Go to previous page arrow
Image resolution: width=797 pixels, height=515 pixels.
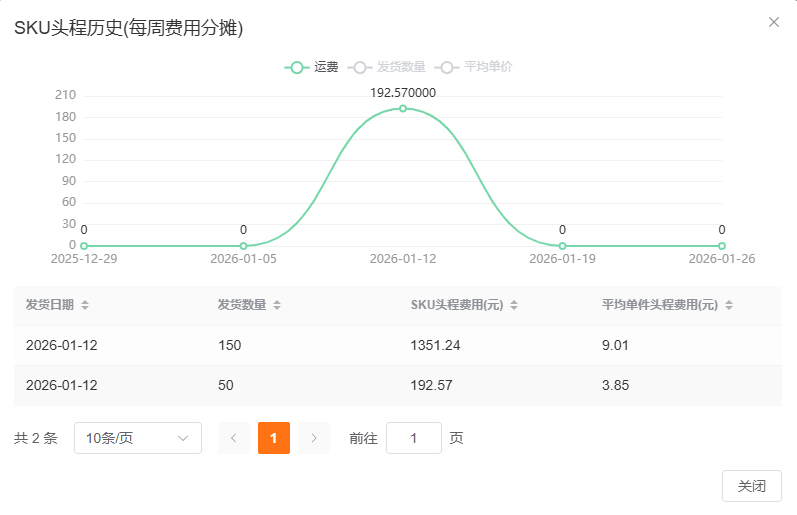[234, 438]
